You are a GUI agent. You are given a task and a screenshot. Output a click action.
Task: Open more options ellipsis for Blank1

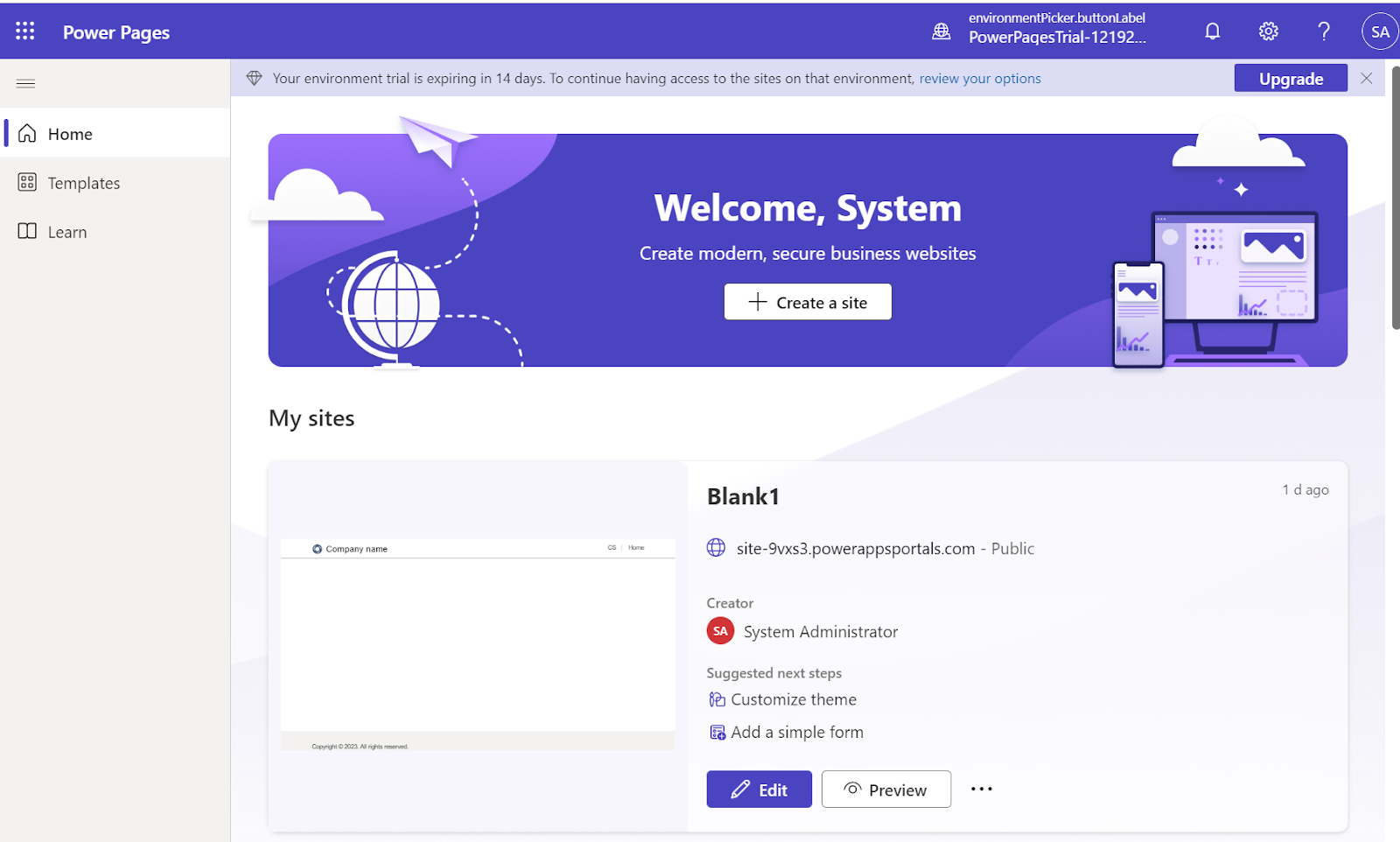982,789
